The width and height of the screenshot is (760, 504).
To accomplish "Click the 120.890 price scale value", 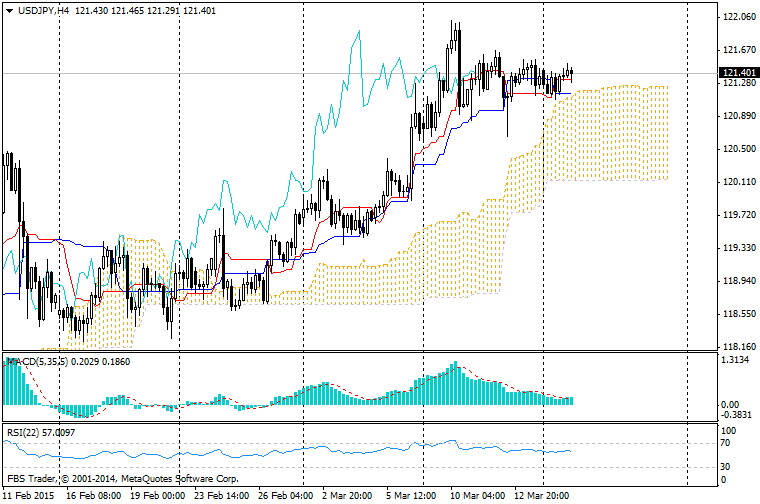I will click(x=739, y=116).
